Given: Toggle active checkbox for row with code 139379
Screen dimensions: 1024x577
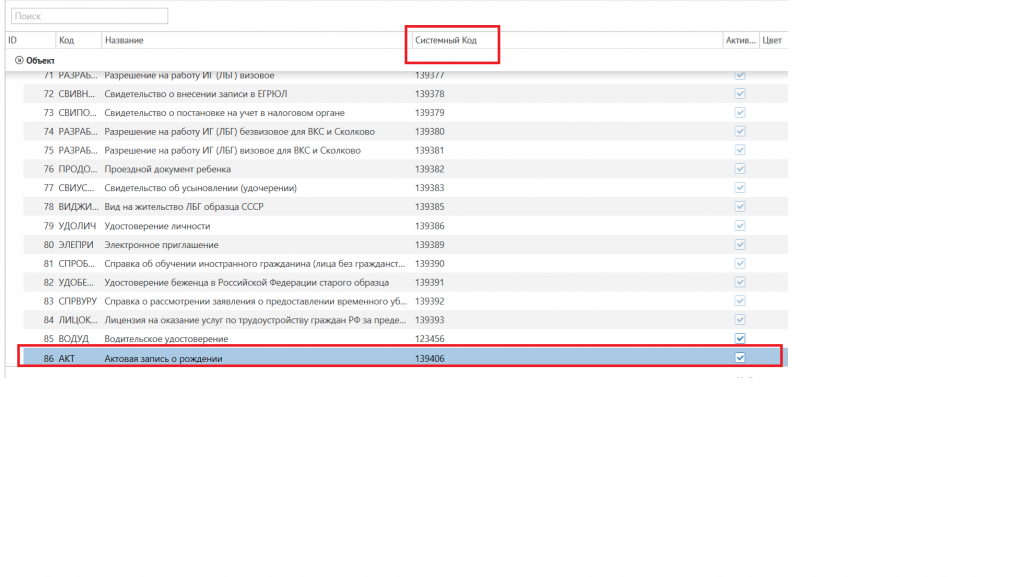Looking at the screenshot, I should 740,113.
